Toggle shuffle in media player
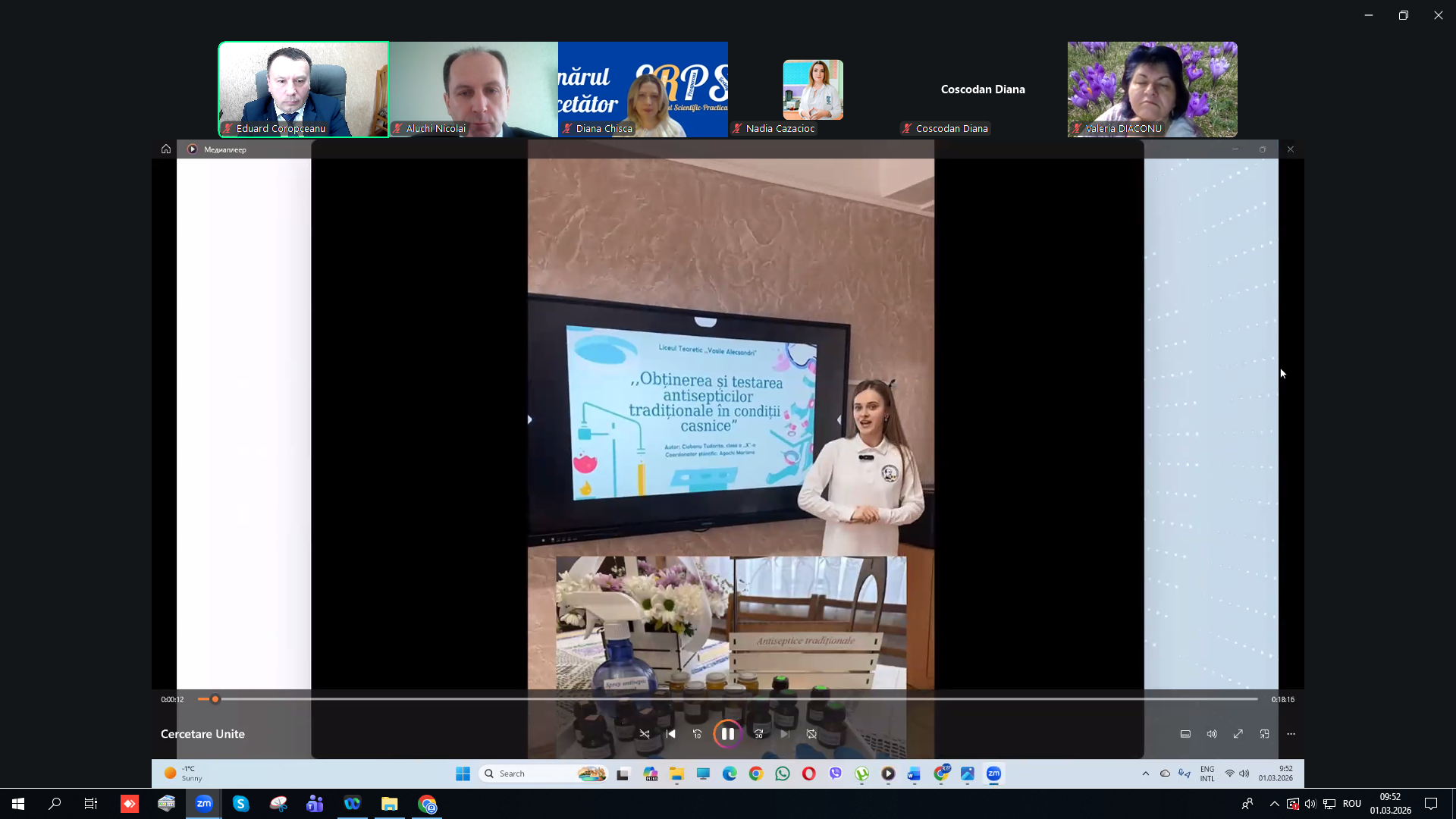1456x819 pixels. [645, 734]
